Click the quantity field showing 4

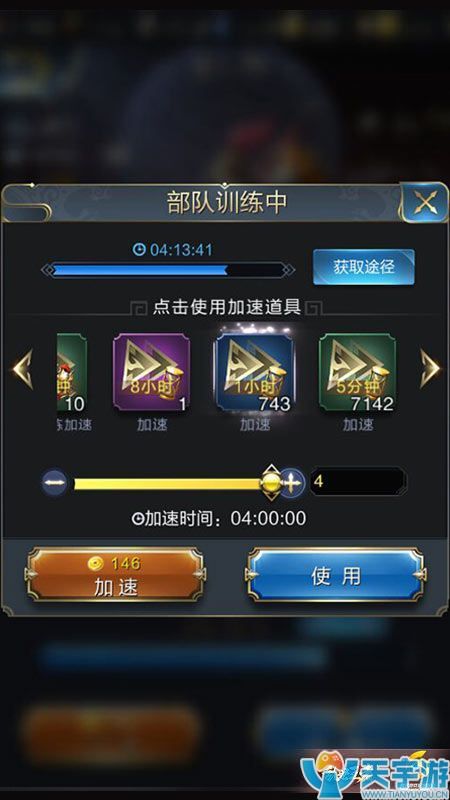(358, 481)
